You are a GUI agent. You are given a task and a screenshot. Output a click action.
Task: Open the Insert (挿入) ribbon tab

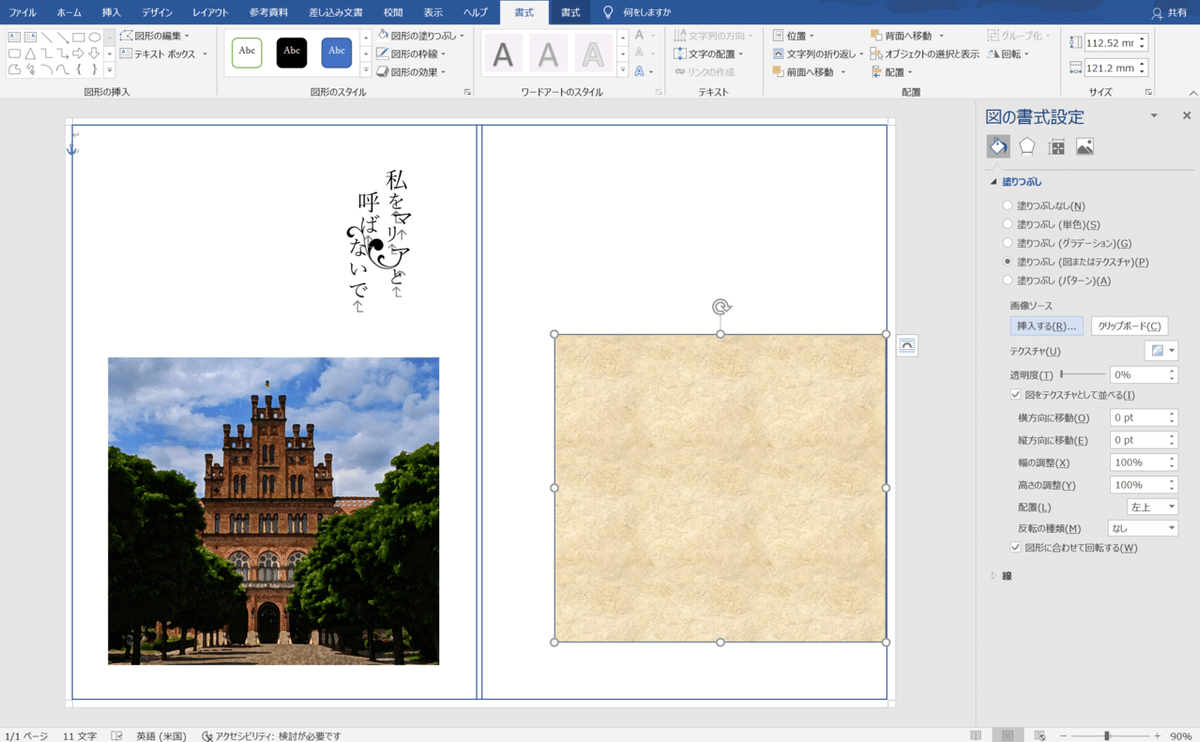click(112, 12)
